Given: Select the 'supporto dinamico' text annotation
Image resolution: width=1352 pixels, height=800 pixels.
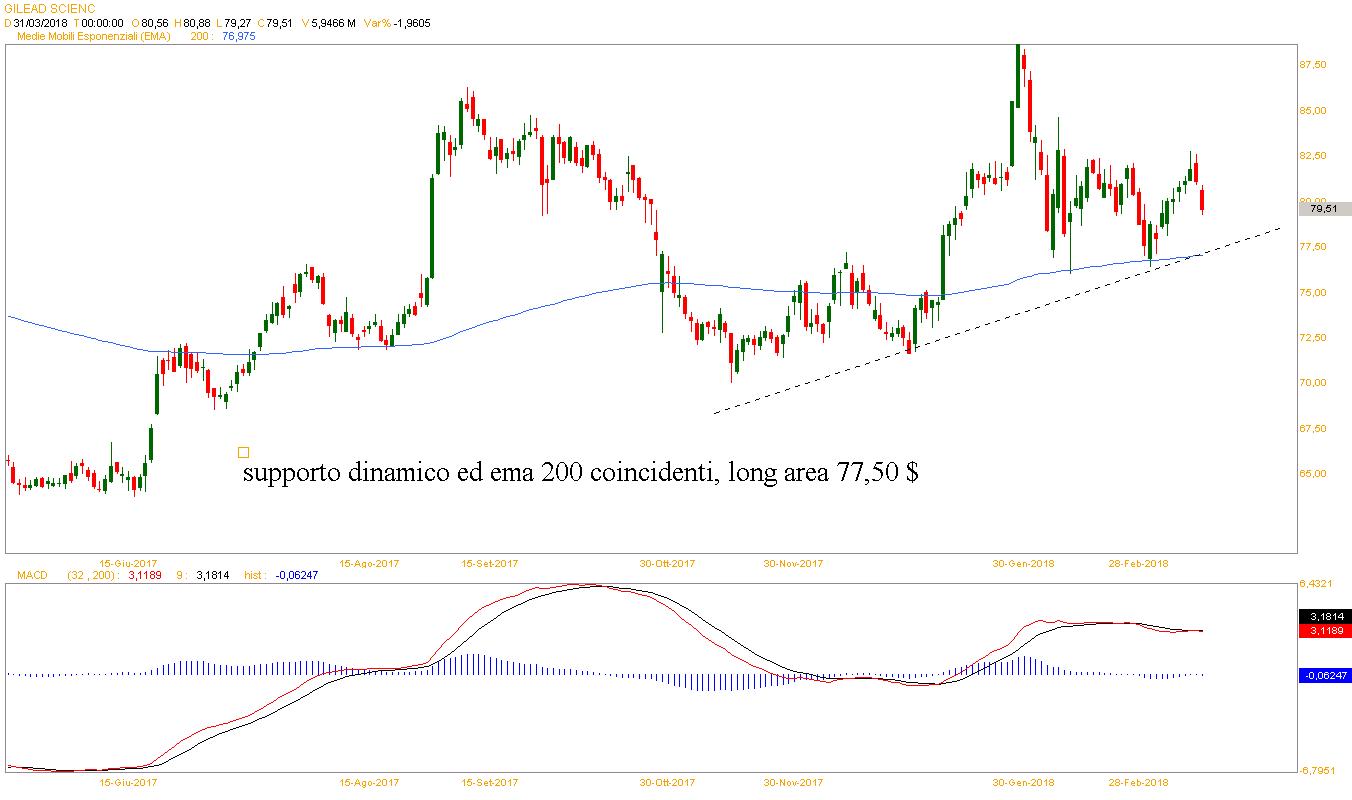Looking at the screenshot, I should click(580, 472).
